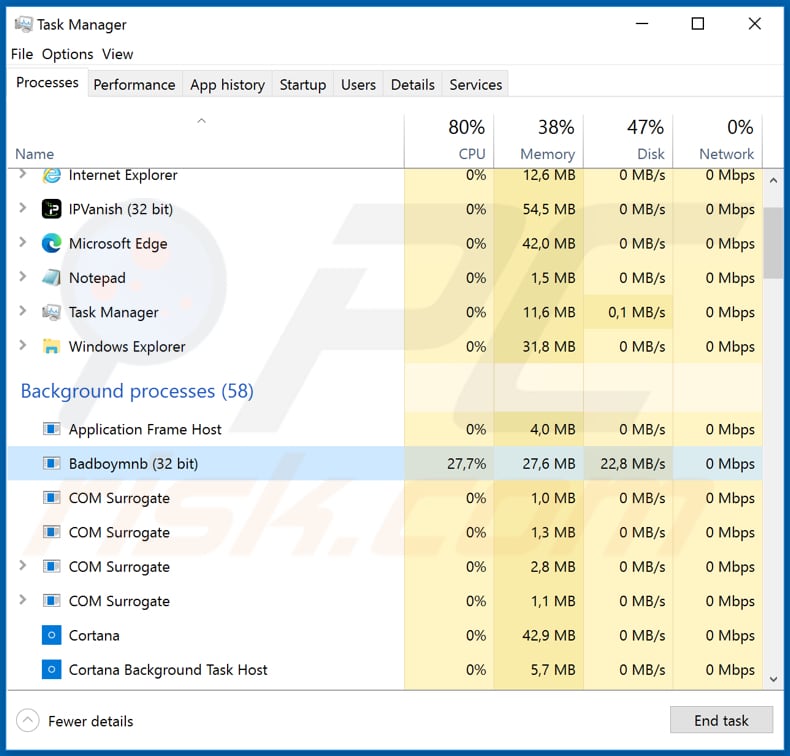790x756 pixels.
Task: Click the Cortana process icon
Action: [51, 635]
